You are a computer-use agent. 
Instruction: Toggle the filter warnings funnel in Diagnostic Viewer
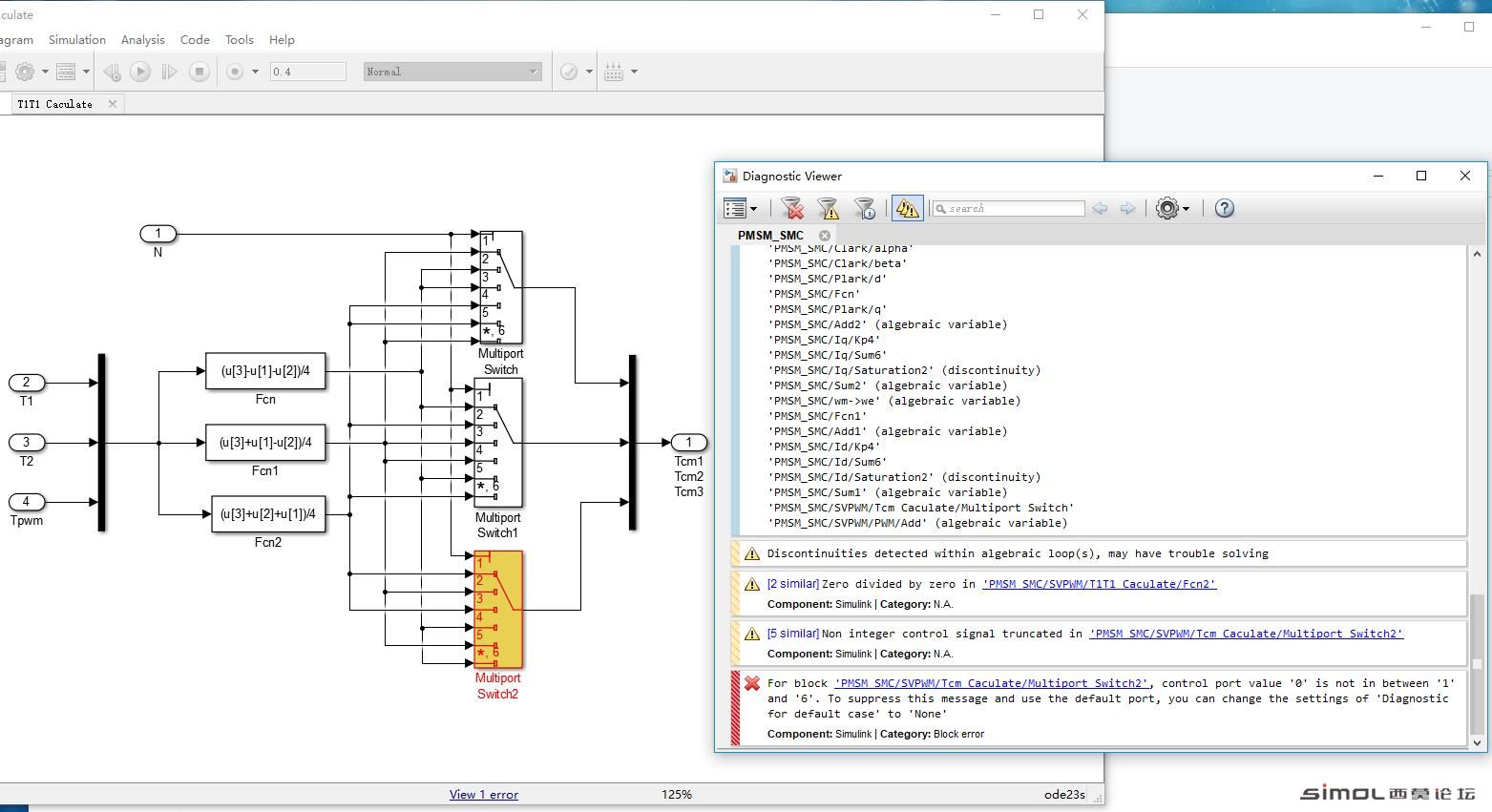828,208
